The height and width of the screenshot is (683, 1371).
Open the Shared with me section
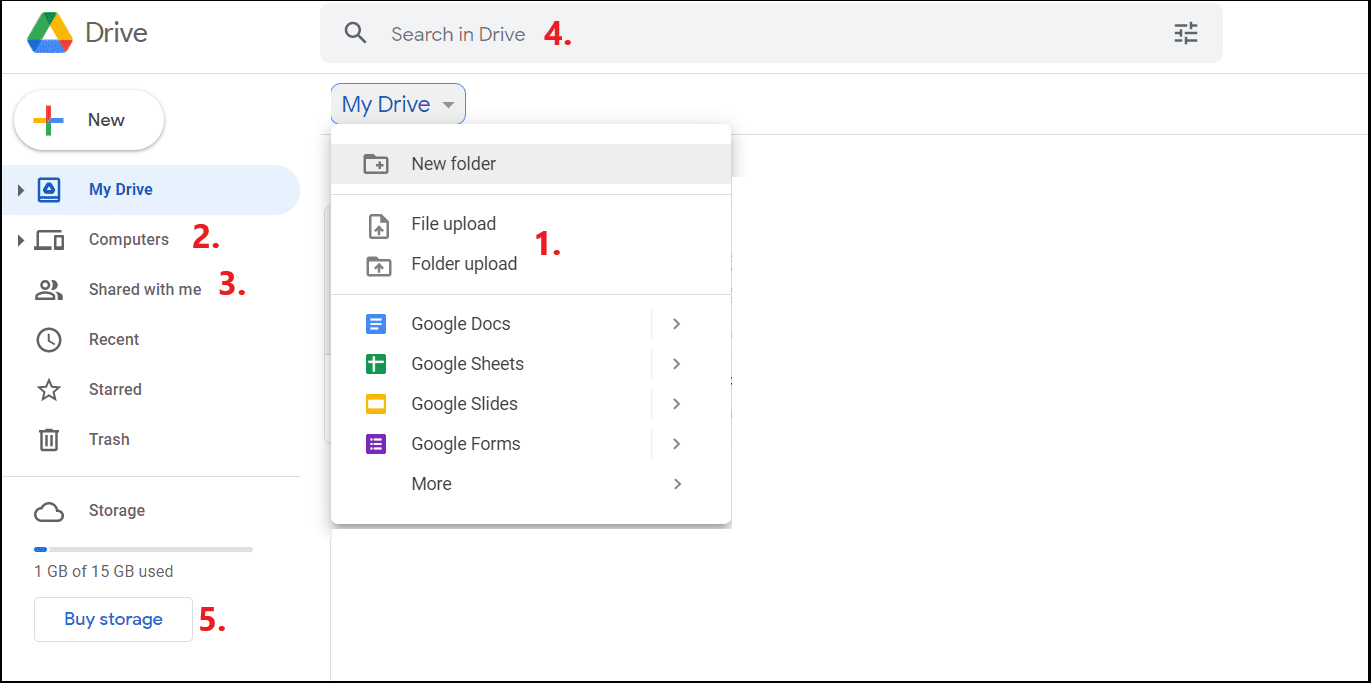(x=144, y=289)
